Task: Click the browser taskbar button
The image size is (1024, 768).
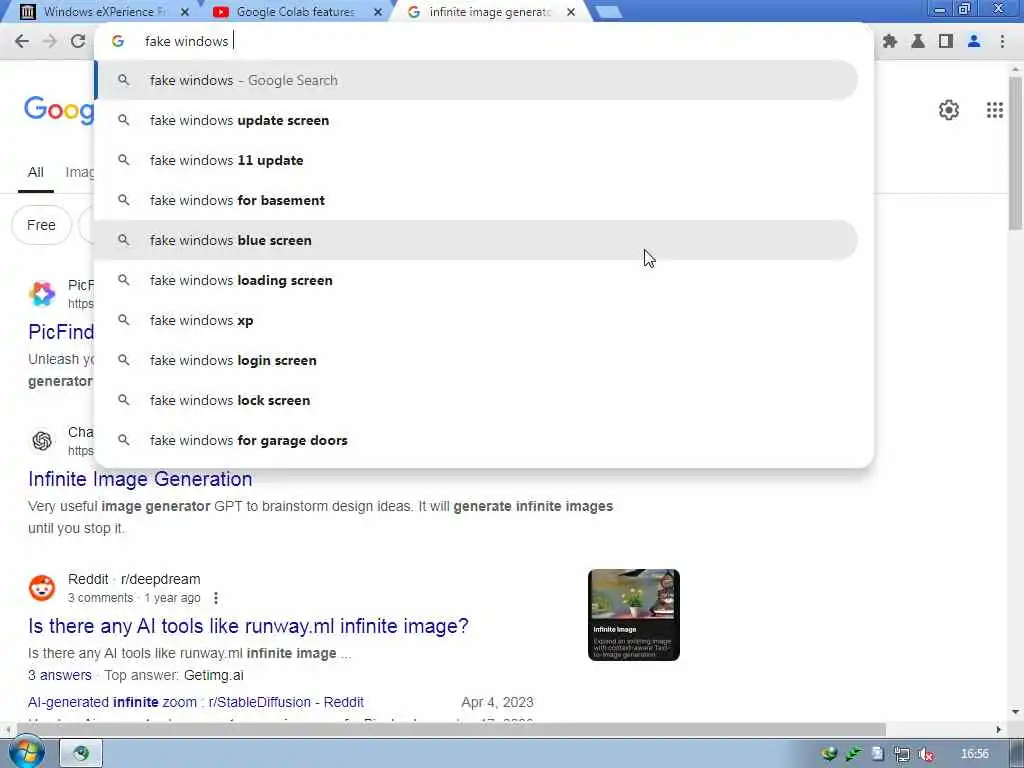Action: click(82, 754)
